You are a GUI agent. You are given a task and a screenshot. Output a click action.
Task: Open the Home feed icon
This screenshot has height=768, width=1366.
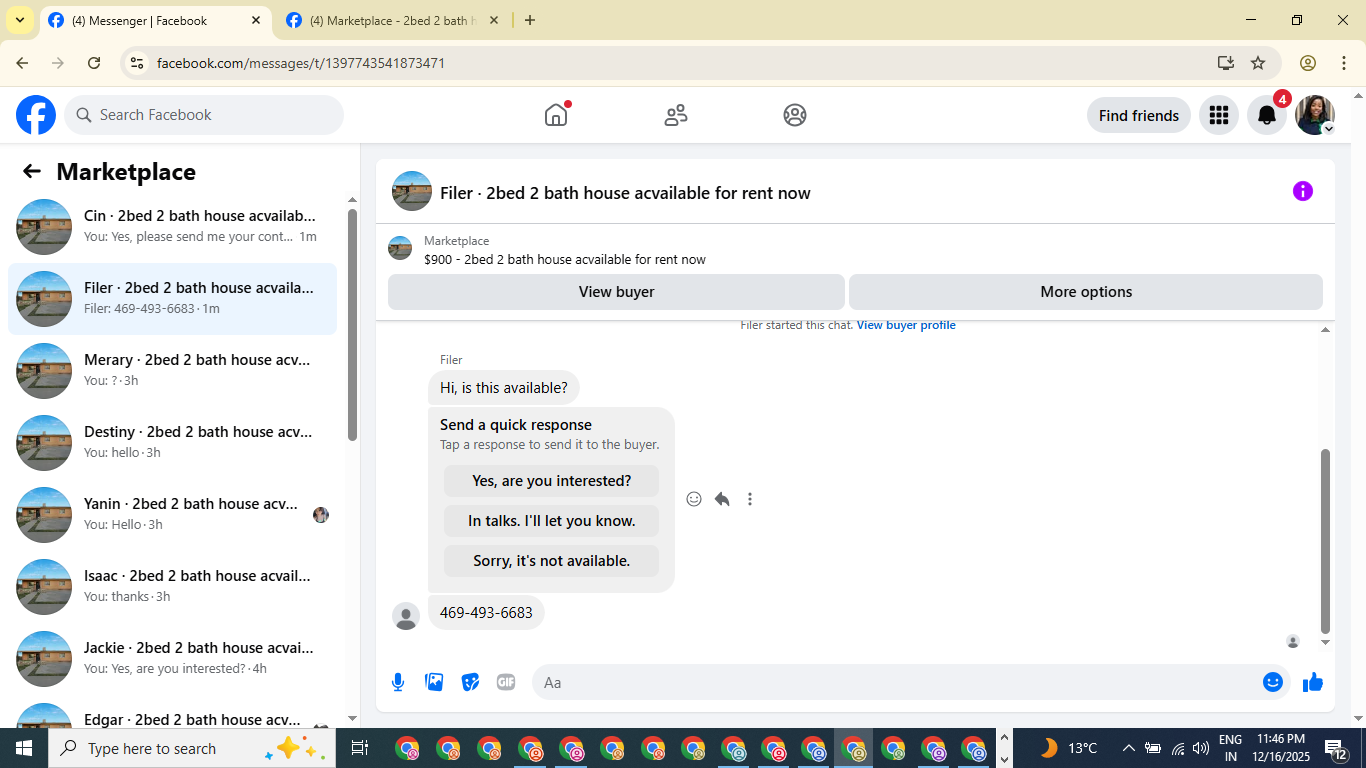(x=556, y=115)
